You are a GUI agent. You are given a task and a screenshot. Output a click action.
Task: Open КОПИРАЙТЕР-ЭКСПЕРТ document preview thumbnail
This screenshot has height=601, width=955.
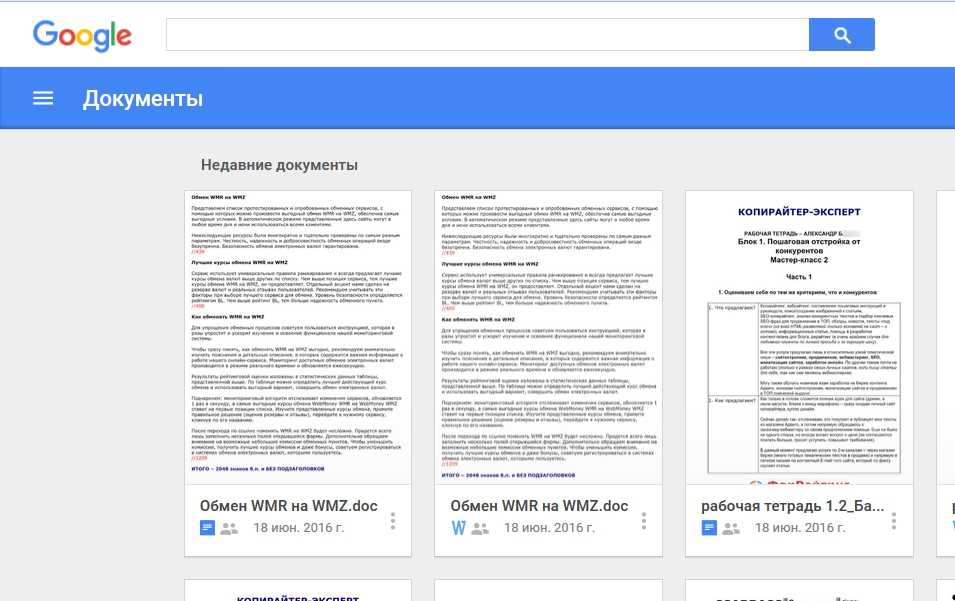point(798,337)
